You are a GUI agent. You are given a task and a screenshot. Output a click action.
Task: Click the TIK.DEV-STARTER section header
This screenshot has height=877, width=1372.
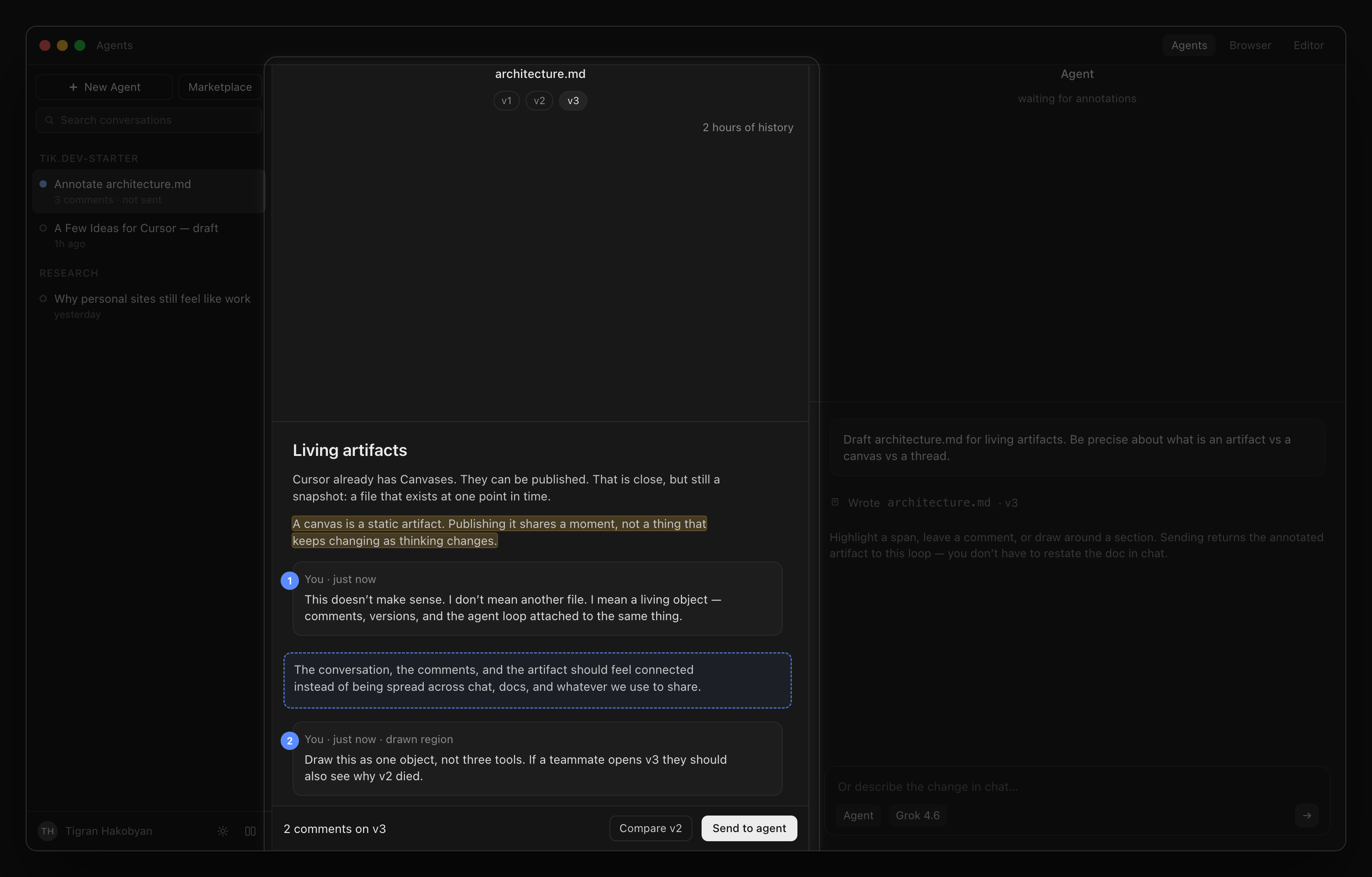89,158
